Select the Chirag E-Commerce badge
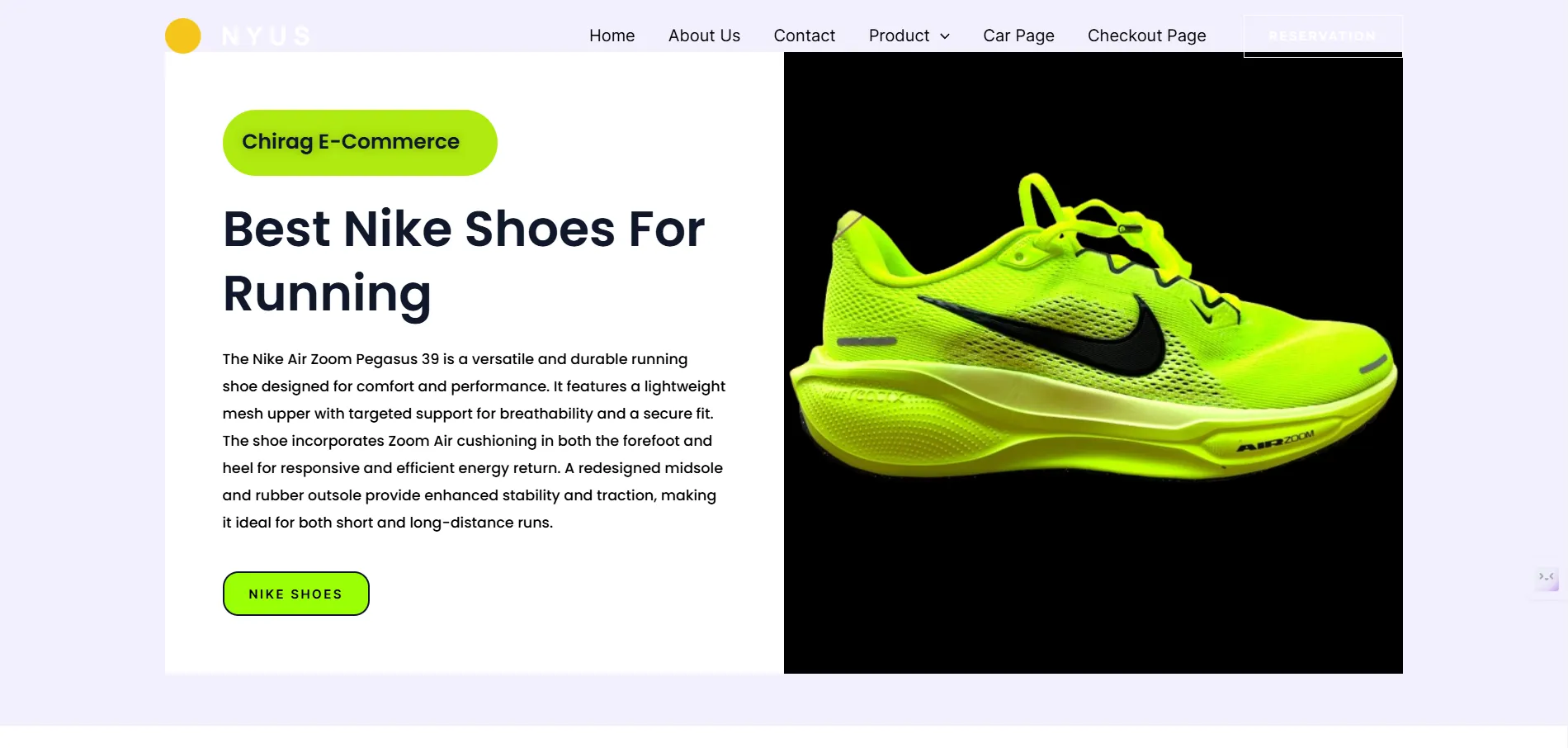1568x748 pixels. [360, 142]
